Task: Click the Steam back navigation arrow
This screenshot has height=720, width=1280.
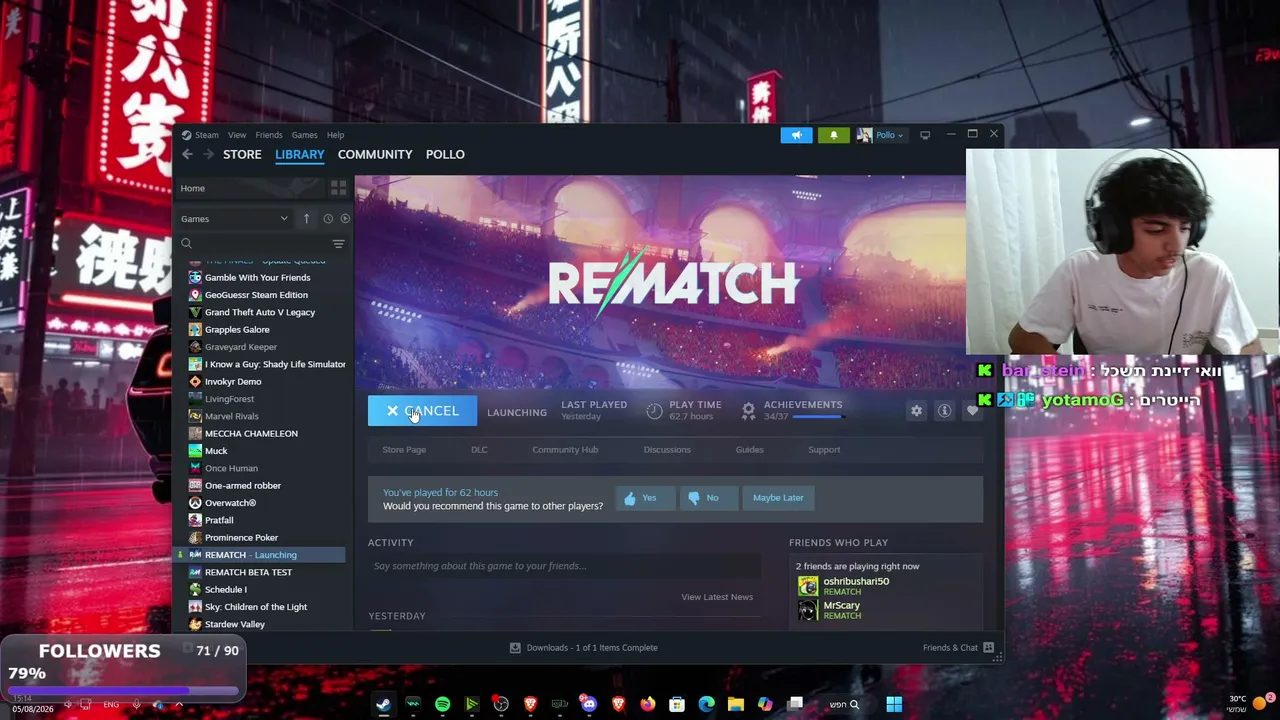Action: [x=187, y=154]
